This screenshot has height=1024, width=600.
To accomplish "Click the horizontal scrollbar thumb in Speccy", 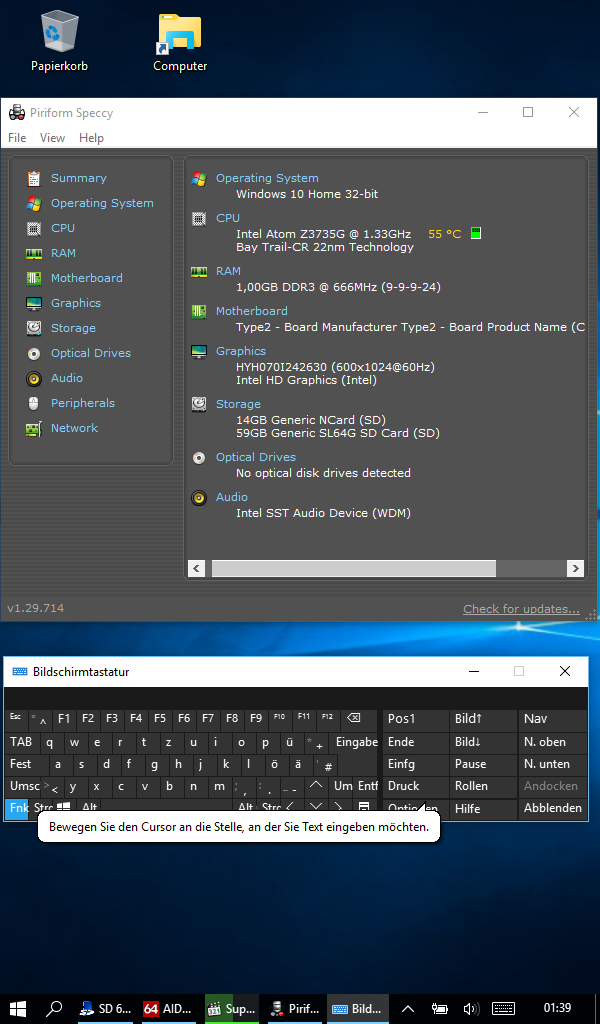I will click(354, 568).
